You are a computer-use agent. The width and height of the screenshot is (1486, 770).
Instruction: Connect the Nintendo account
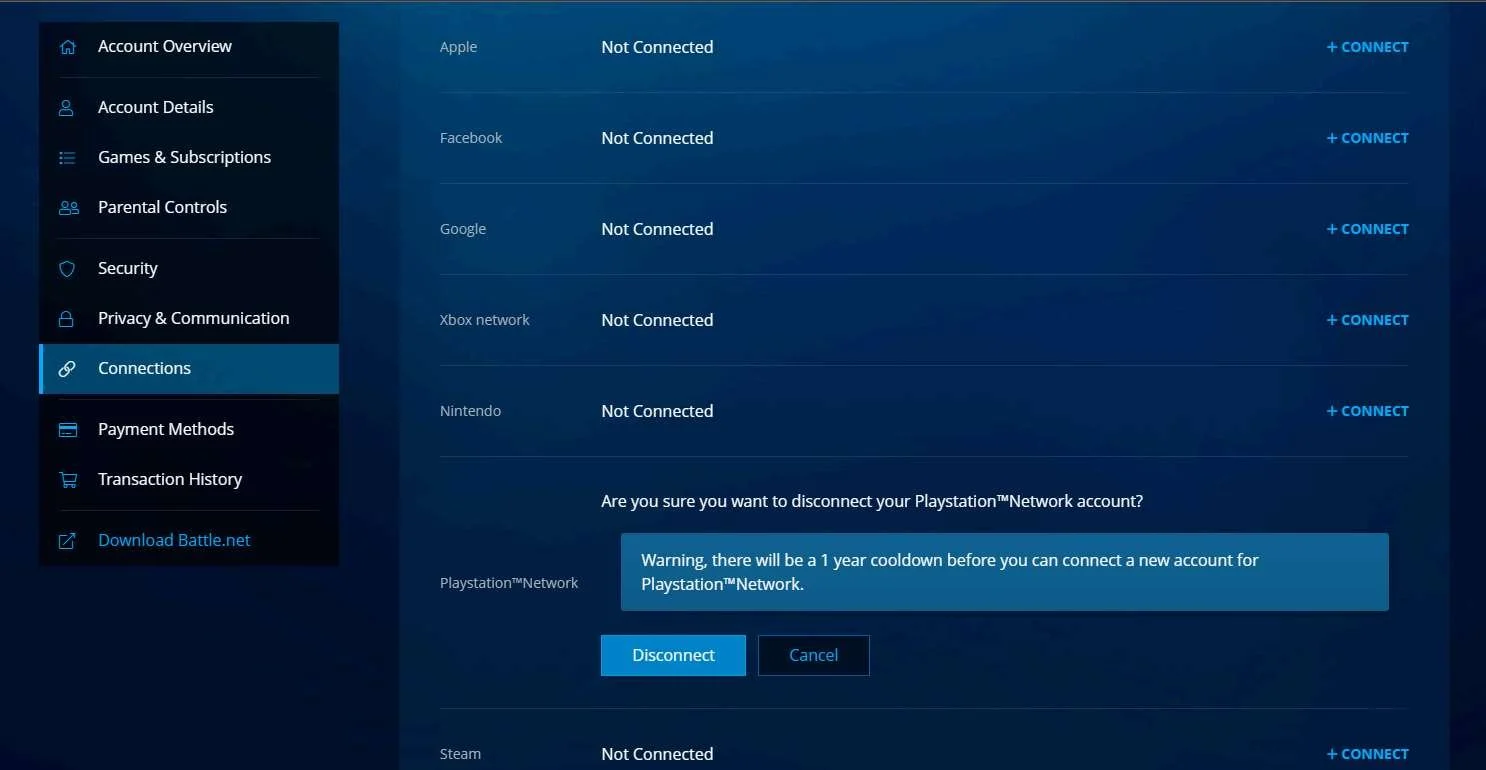[1367, 411]
